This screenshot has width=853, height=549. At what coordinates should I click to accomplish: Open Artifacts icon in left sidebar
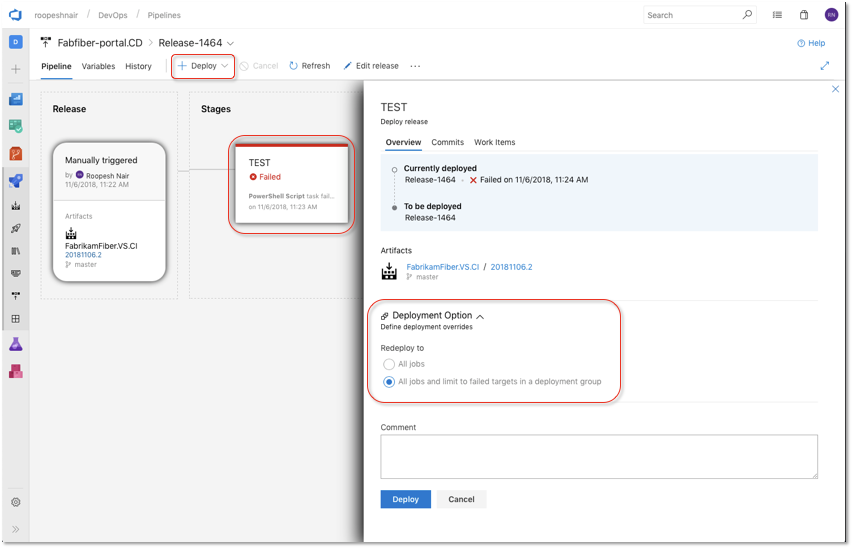point(16,372)
